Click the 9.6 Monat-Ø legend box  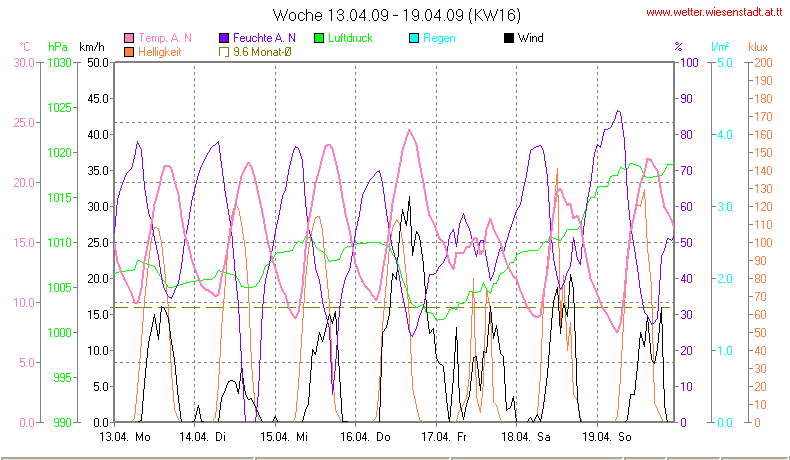[224, 52]
